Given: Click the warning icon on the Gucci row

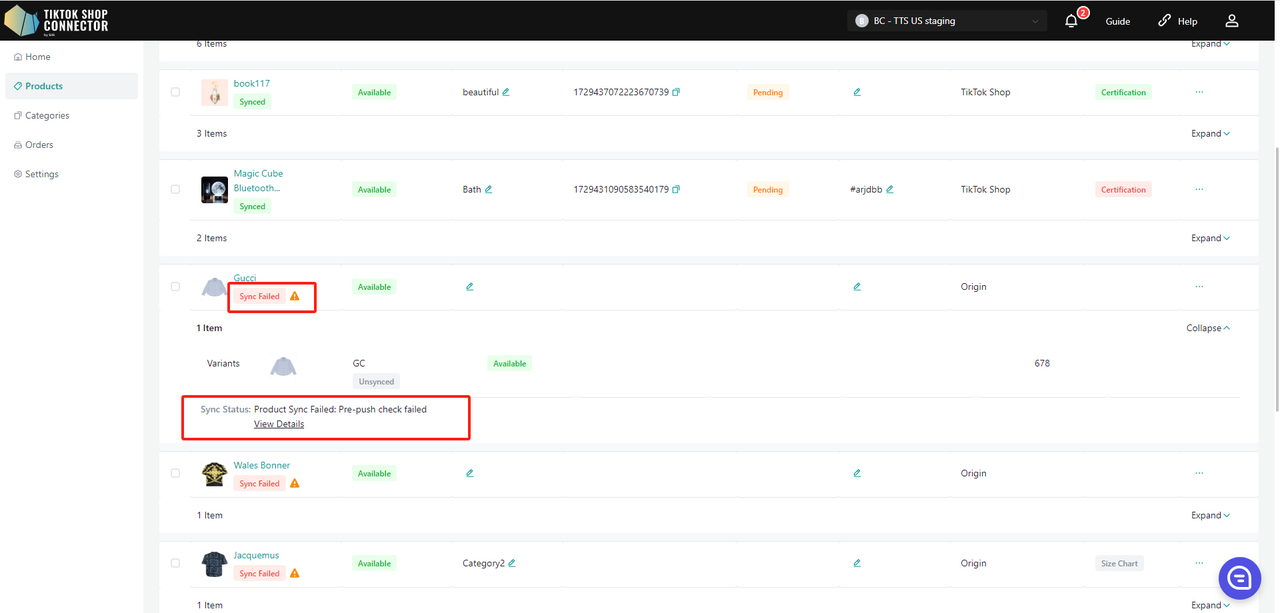Looking at the screenshot, I should pos(294,296).
